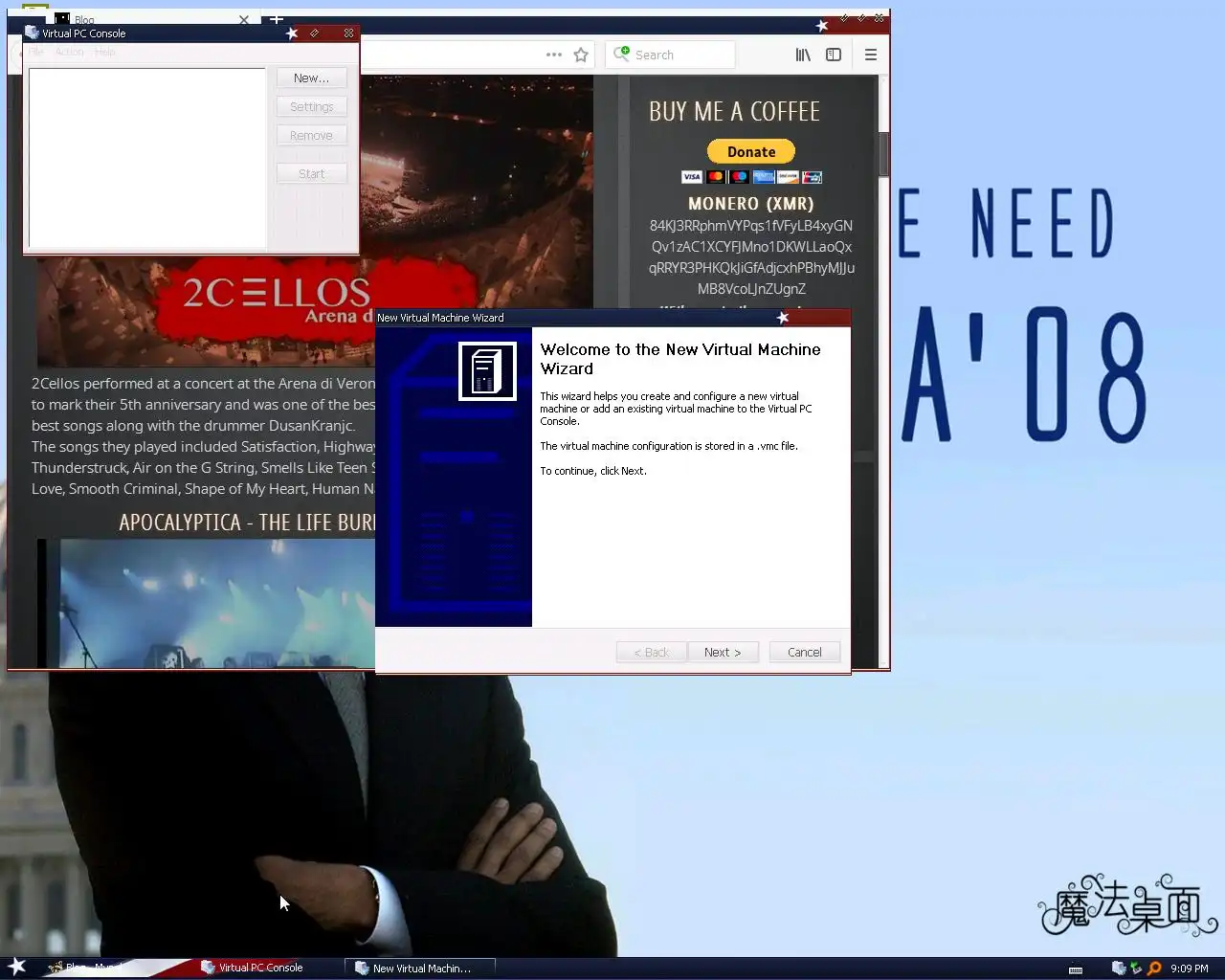Open the File menu in Virtual PC Console
This screenshot has width=1225, height=980.
click(36, 52)
